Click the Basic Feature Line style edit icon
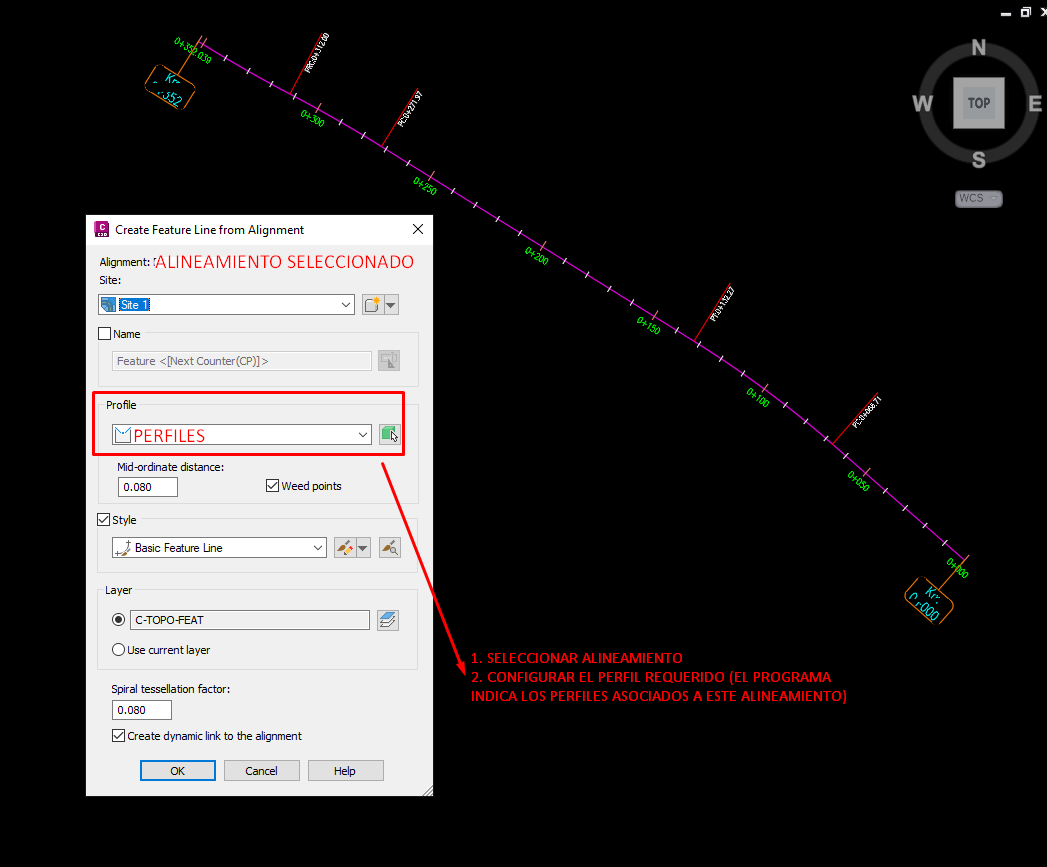This screenshot has height=867, width=1047. [x=345, y=547]
